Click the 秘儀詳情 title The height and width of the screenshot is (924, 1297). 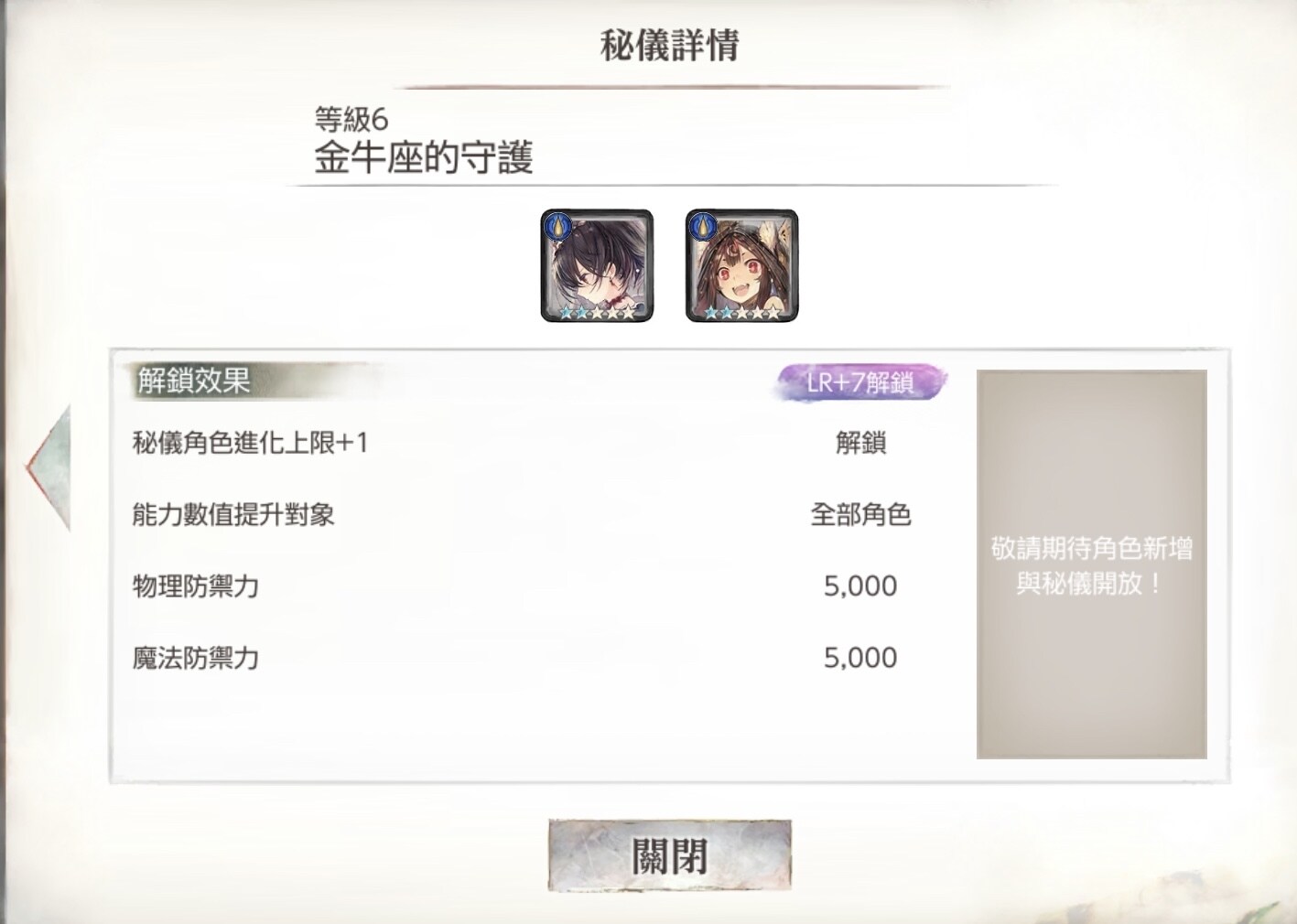click(x=669, y=45)
